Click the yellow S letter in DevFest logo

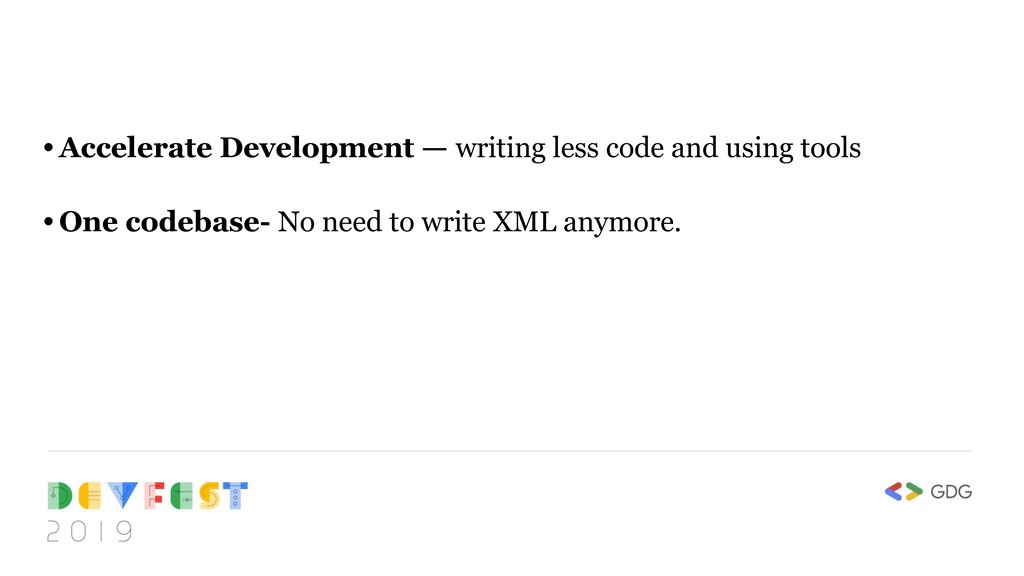(x=210, y=496)
